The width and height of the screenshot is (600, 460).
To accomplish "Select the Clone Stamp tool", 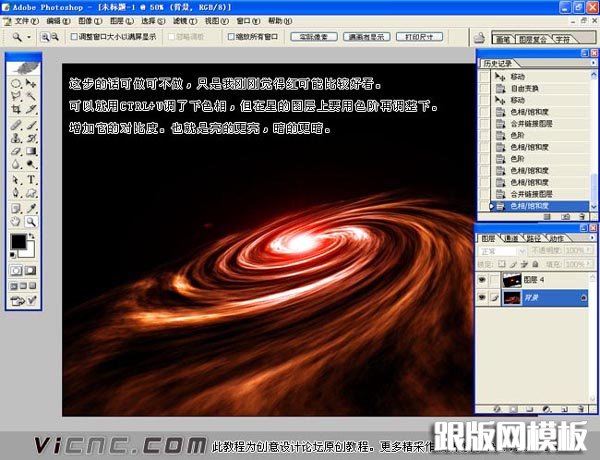I will coord(16,138).
